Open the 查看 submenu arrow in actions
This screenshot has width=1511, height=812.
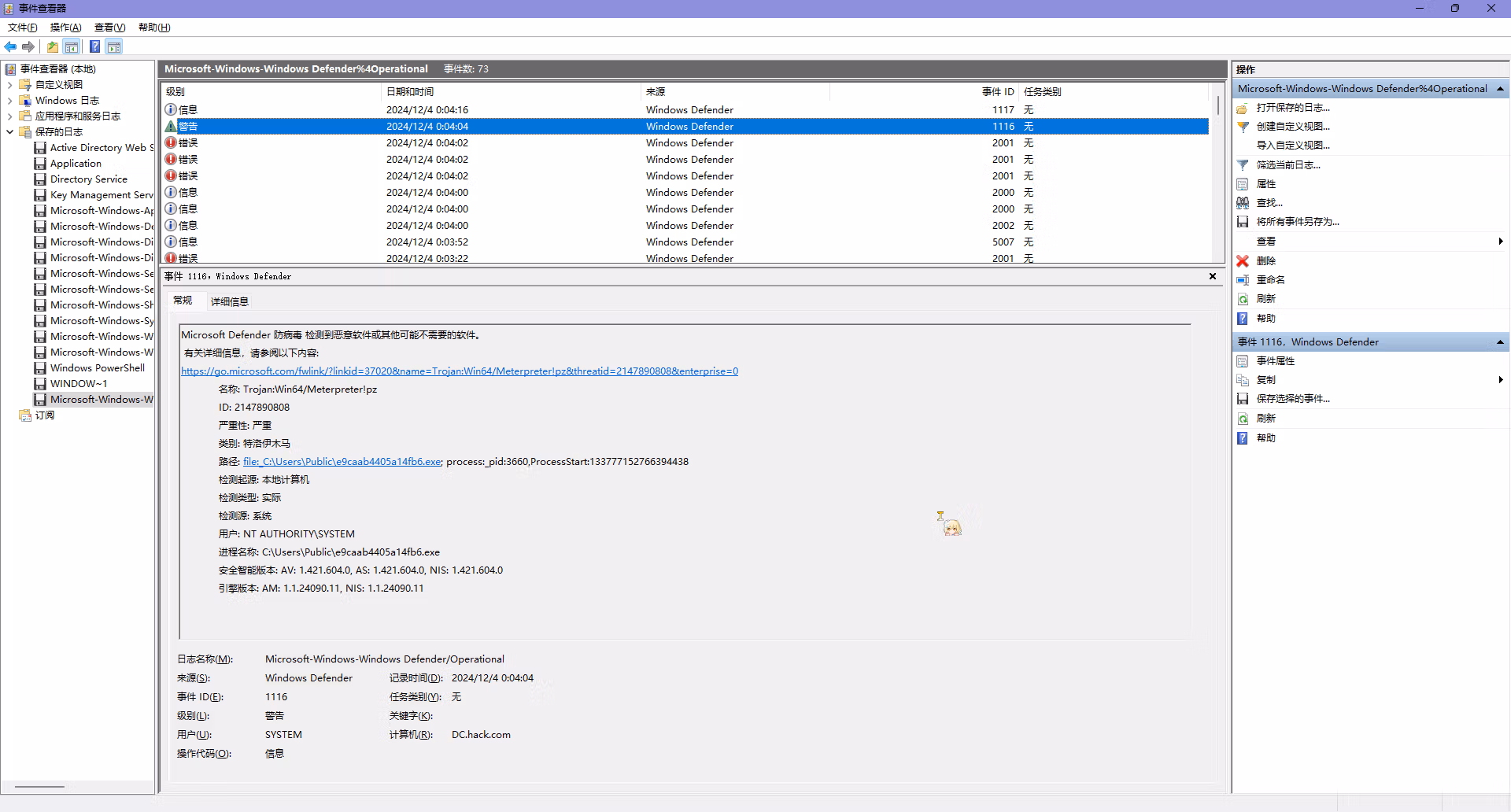click(1501, 242)
